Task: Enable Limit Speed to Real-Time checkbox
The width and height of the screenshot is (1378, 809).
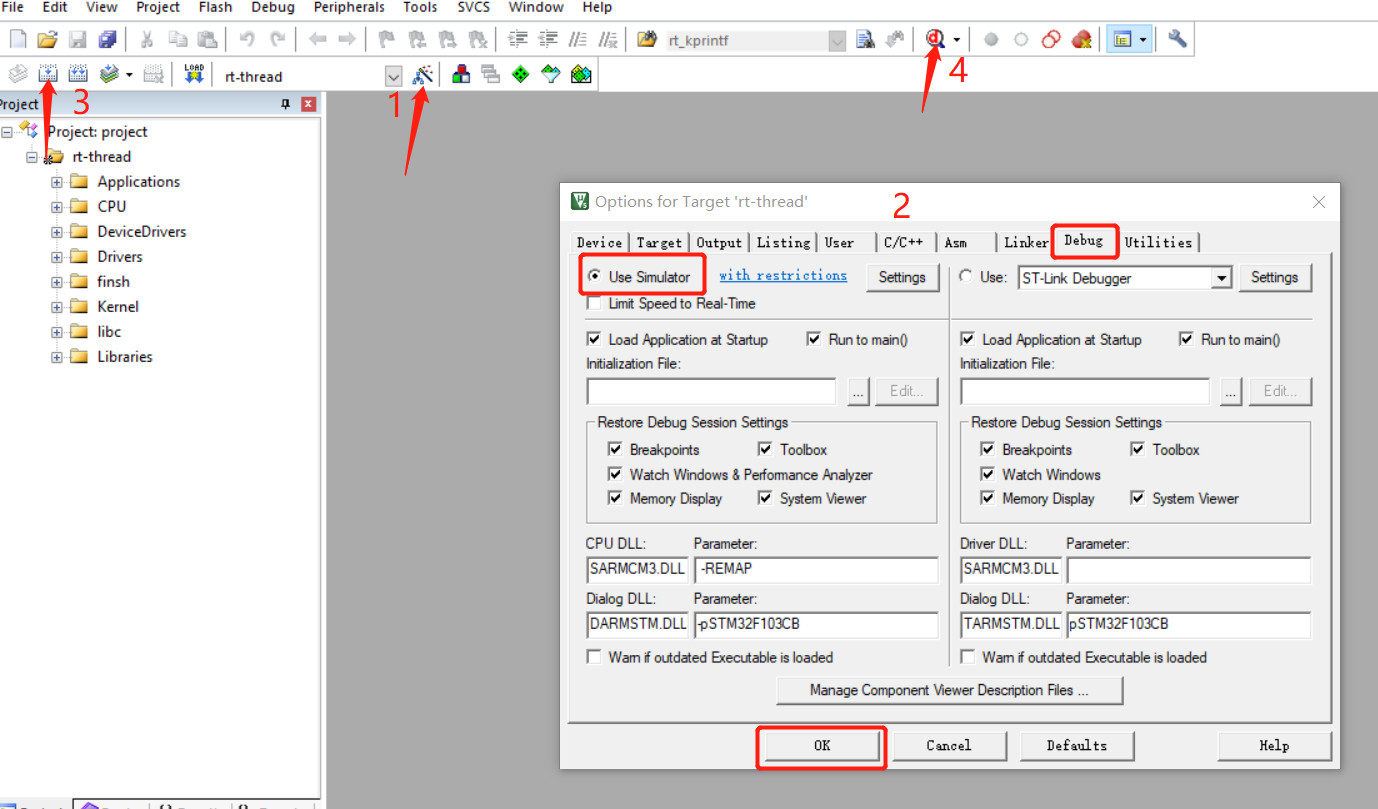Action: pyautogui.click(x=595, y=303)
